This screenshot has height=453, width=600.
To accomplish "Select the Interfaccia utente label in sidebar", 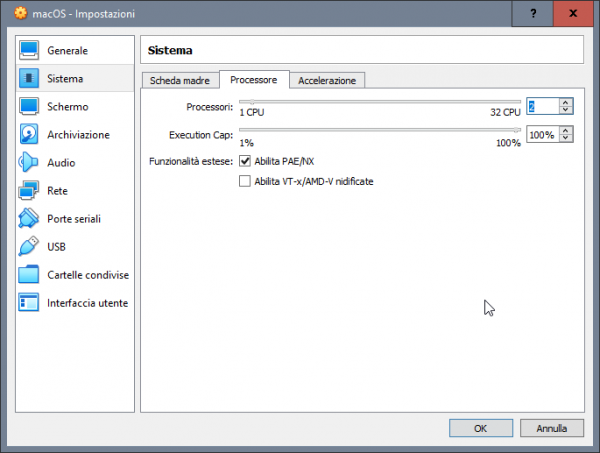I will click(x=88, y=303).
